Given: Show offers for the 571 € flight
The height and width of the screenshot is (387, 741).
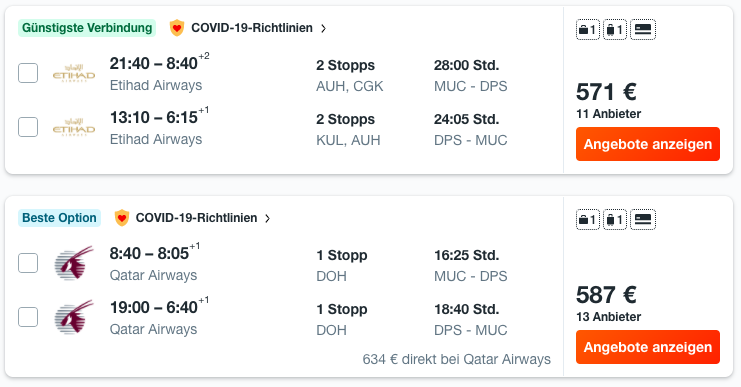Looking at the screenshot, I should coord(647,144).
